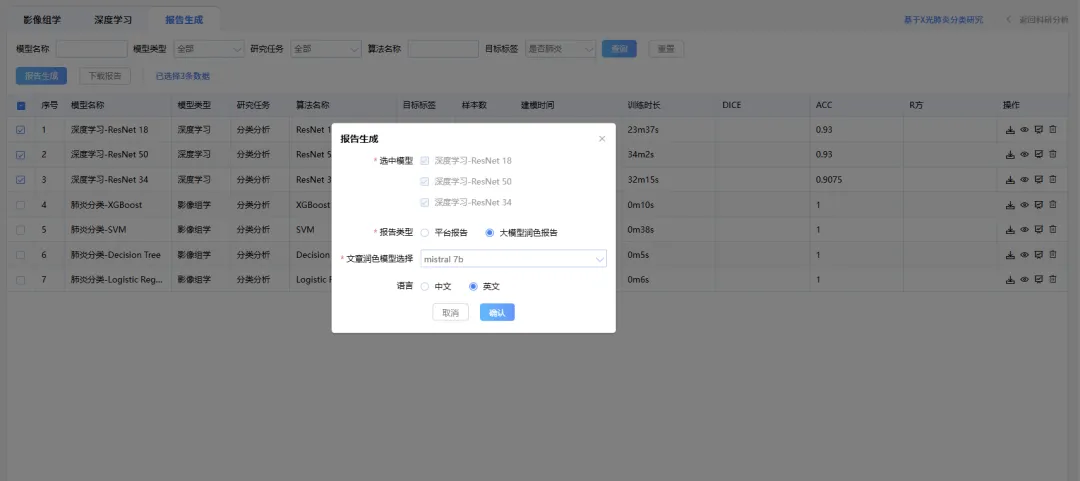Image resolution: width=1080 pixels, height=481 pixels.
Task: Download the 深度学习-ResNet 50 model row
Action: pyautogui.click(x=1010, y=154)
